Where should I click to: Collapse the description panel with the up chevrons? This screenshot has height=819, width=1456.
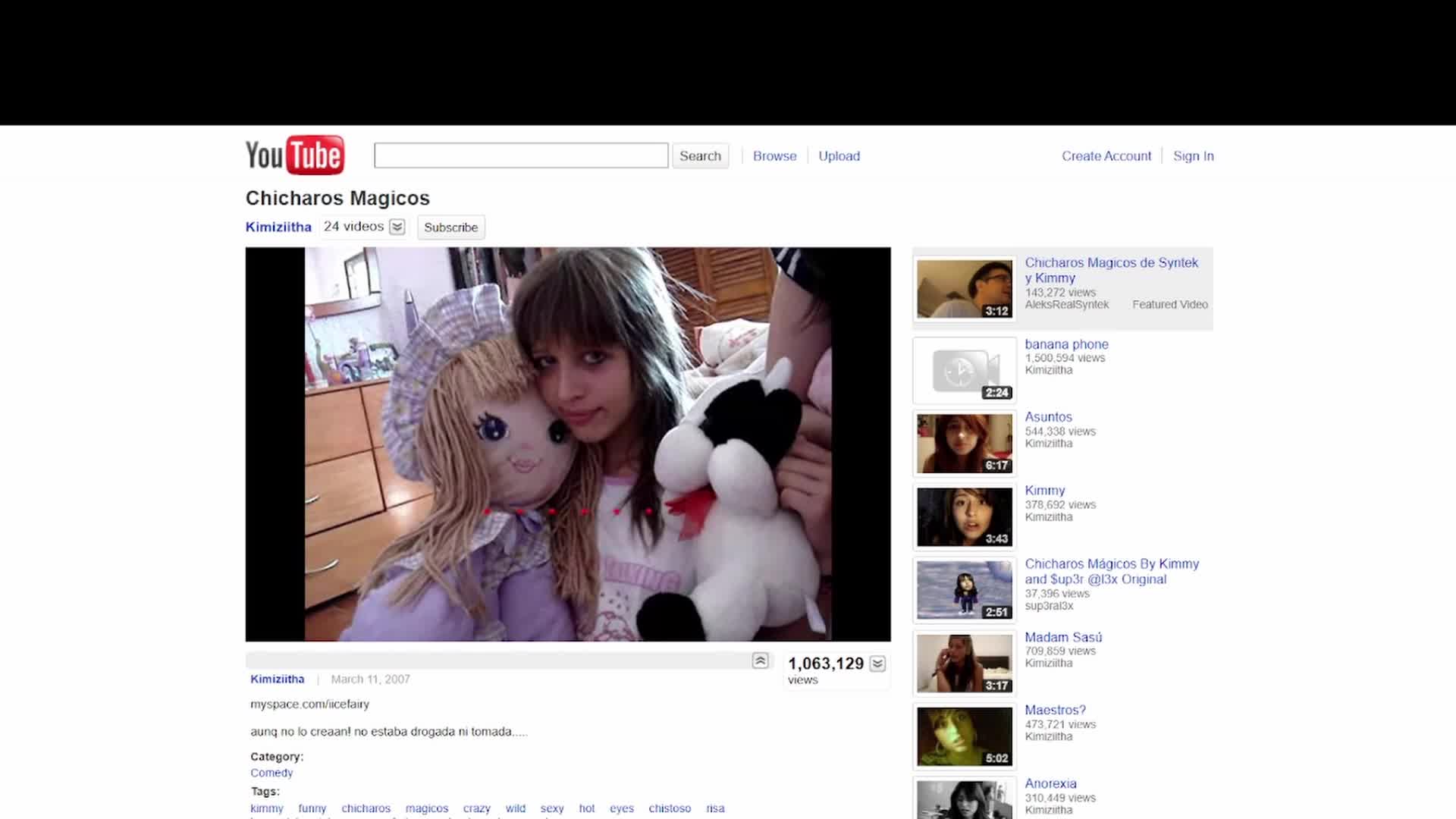760,661
